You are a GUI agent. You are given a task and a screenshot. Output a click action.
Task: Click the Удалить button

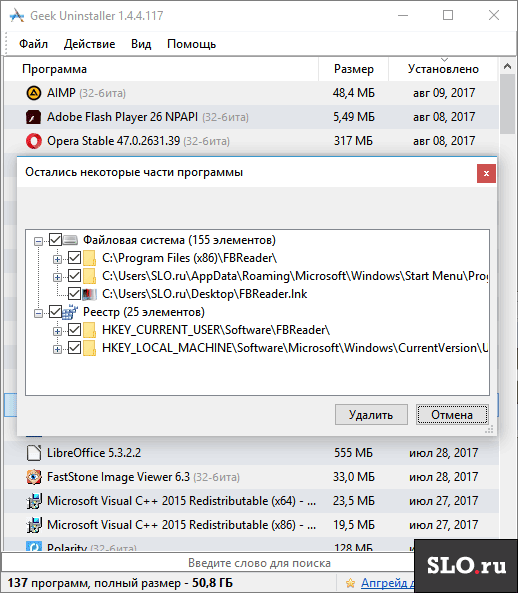pos(371,414)
